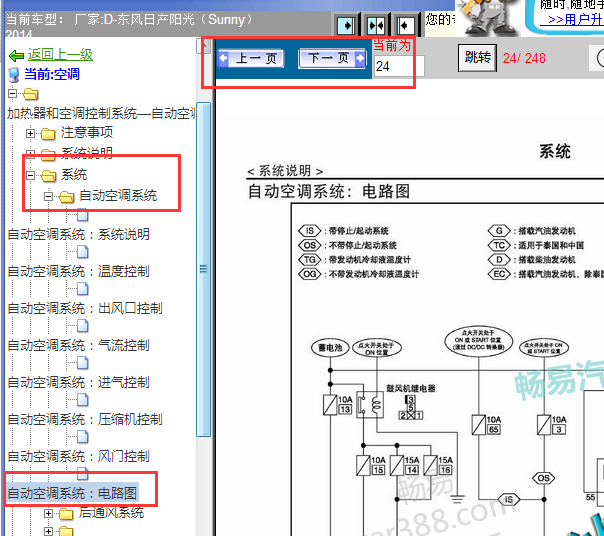Click the scroll-up arrow of content pane
604x536 pixels.
coord(204,47)
